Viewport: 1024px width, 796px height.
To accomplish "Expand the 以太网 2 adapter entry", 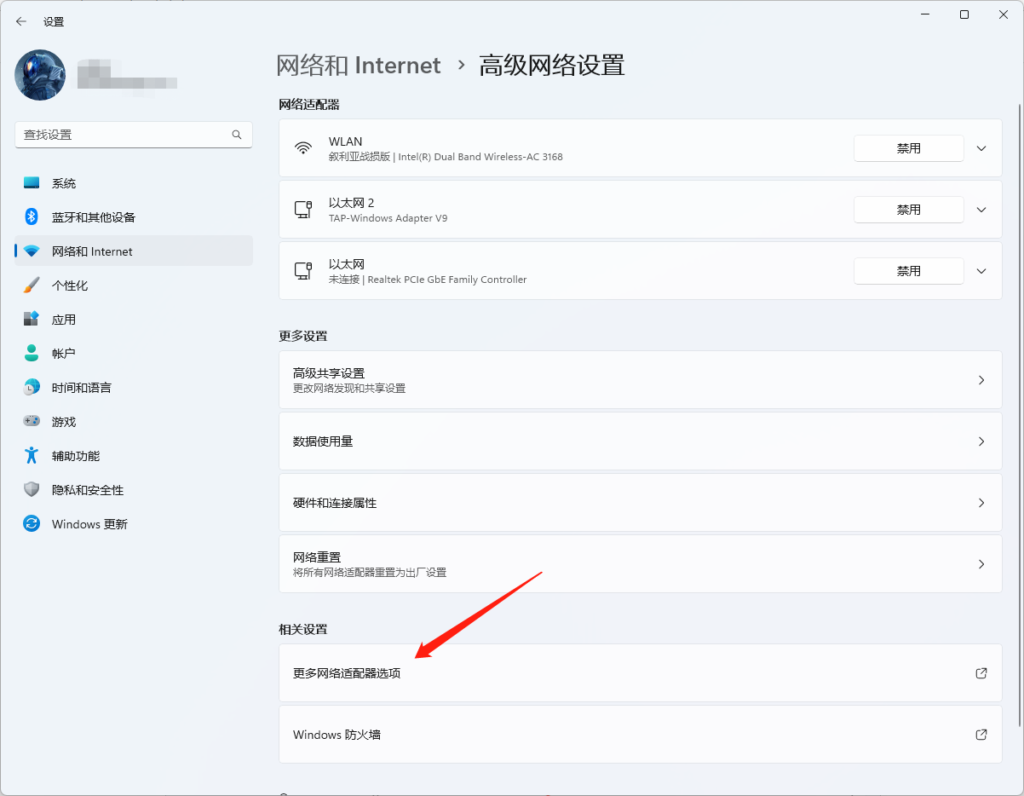I will pyautogui.click(x=980, y=209).
